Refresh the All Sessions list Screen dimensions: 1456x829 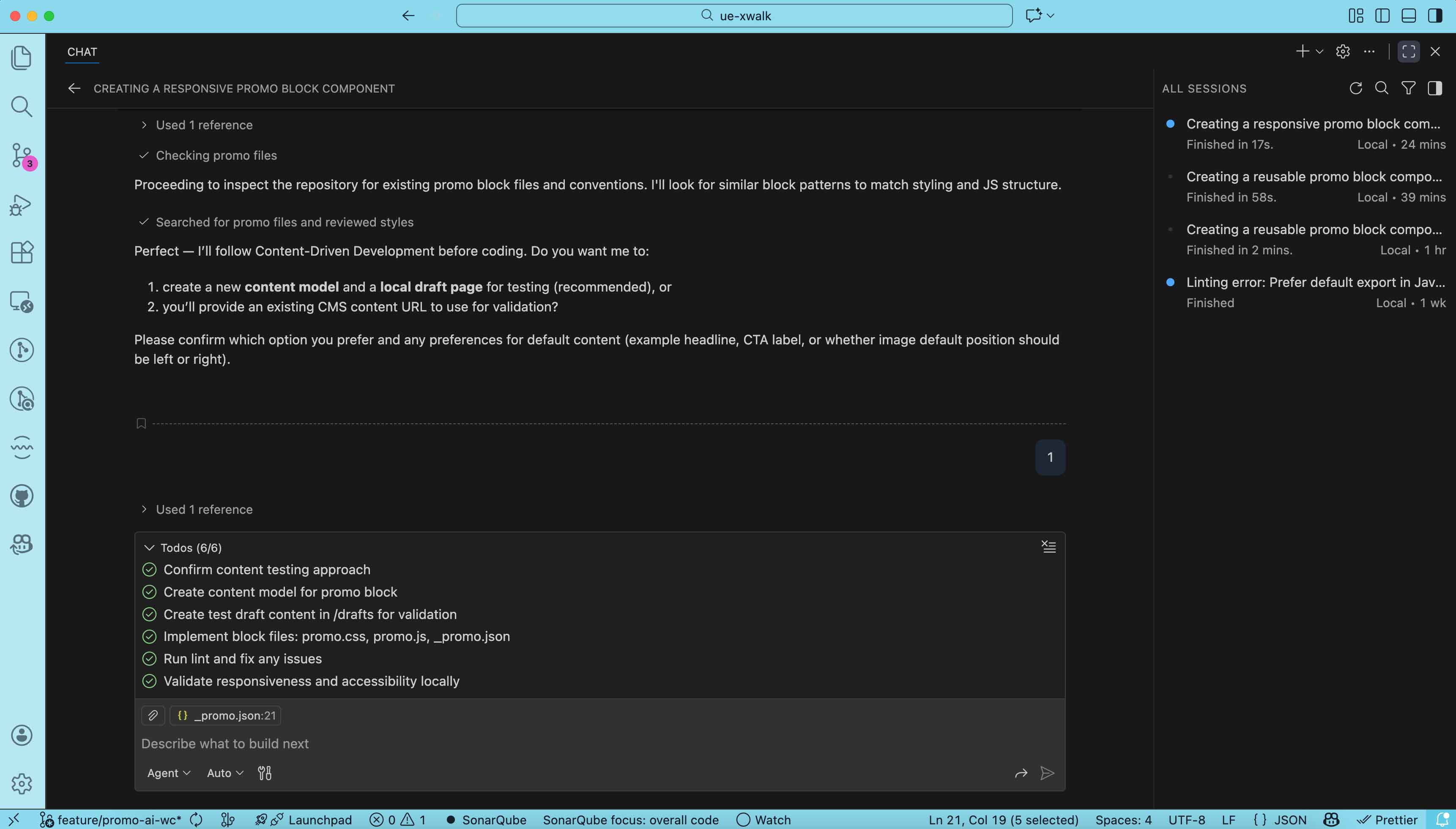click(1355, 88)
